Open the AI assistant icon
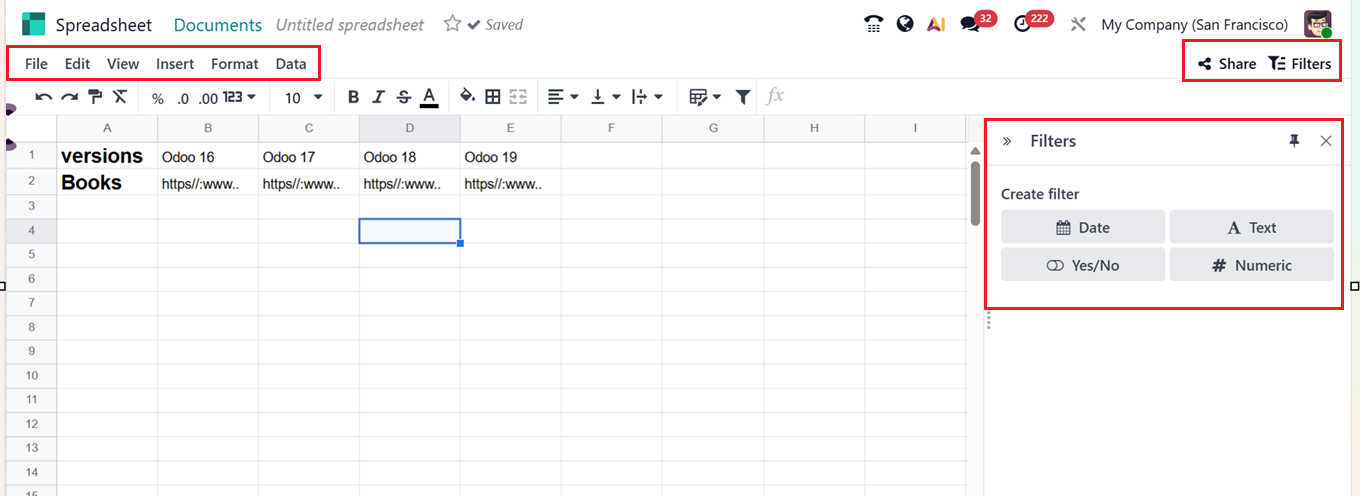 point(936,24)
